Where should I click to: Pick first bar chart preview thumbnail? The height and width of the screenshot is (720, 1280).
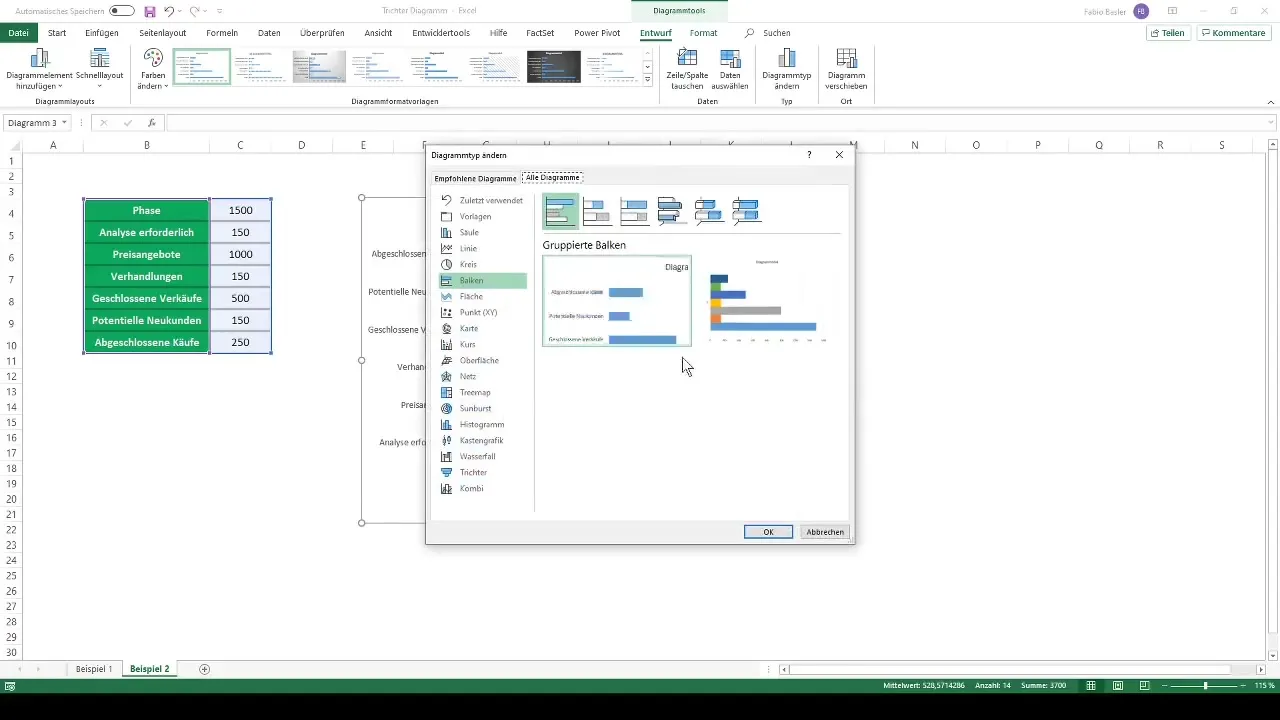[x=617, y=301]
